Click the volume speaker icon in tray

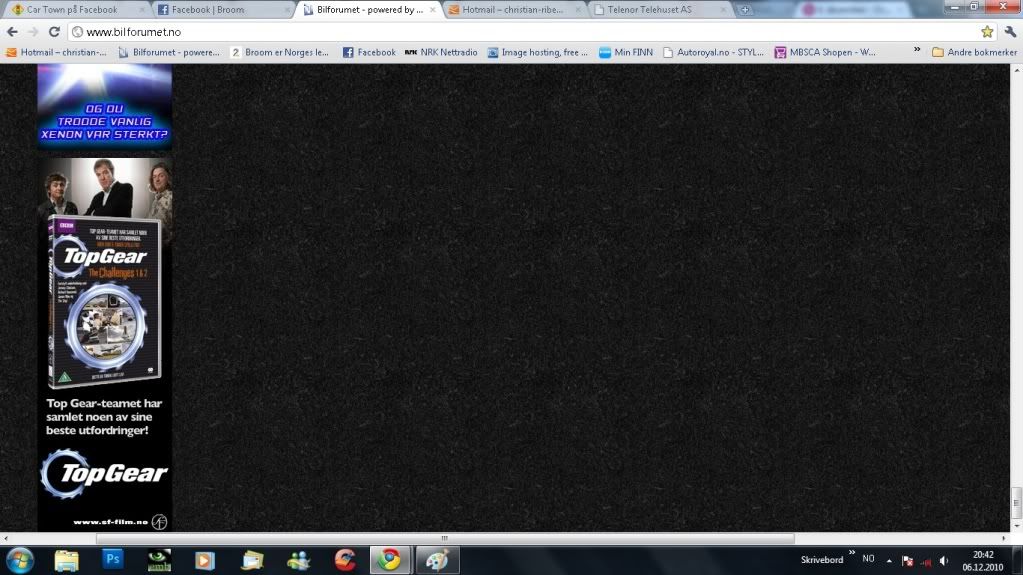point(944,560)
